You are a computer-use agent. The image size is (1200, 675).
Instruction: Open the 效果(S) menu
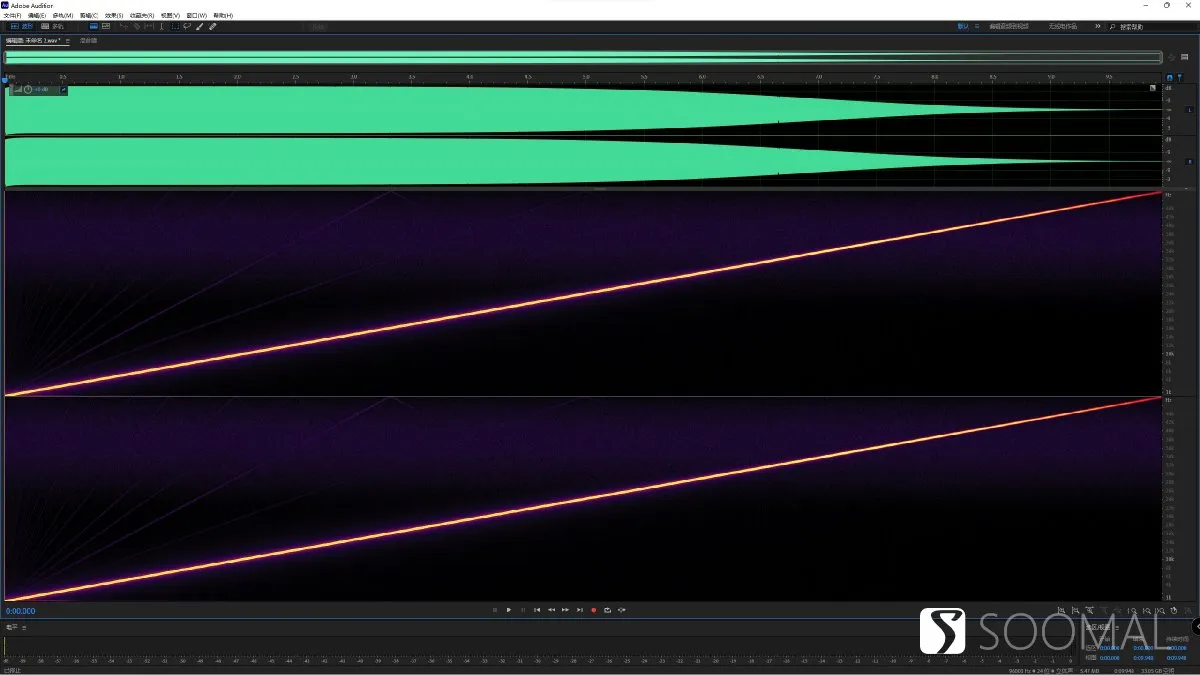click(112, 15)
